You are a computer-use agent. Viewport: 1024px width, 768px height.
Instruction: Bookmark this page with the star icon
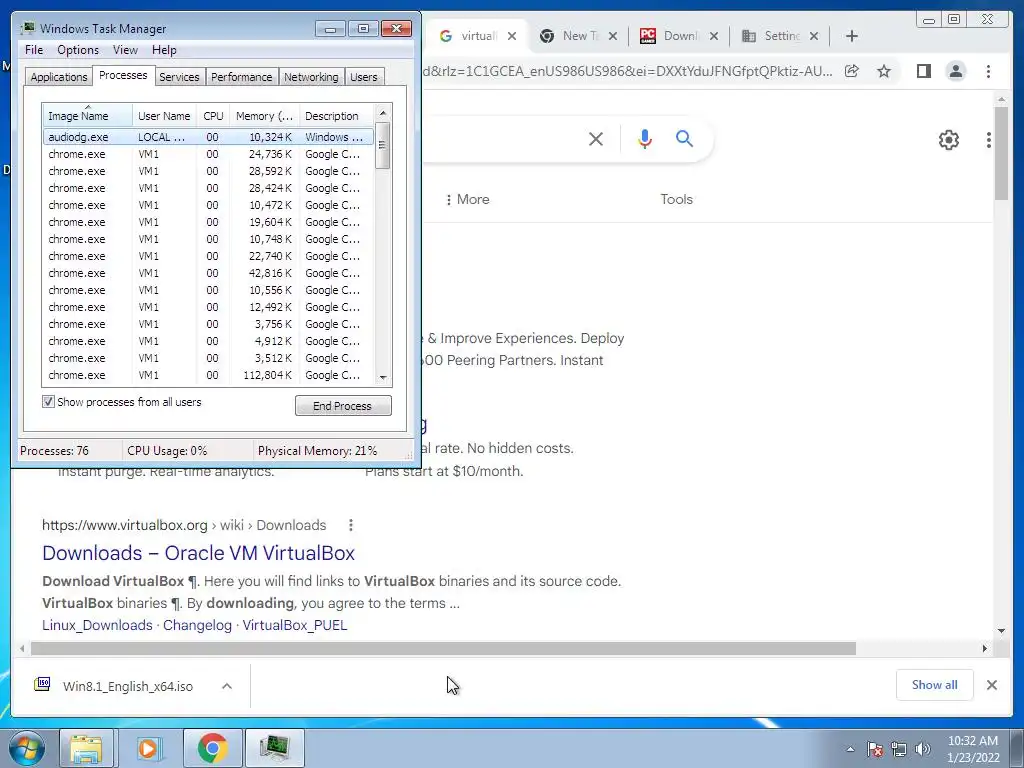(x=884, y=71)
